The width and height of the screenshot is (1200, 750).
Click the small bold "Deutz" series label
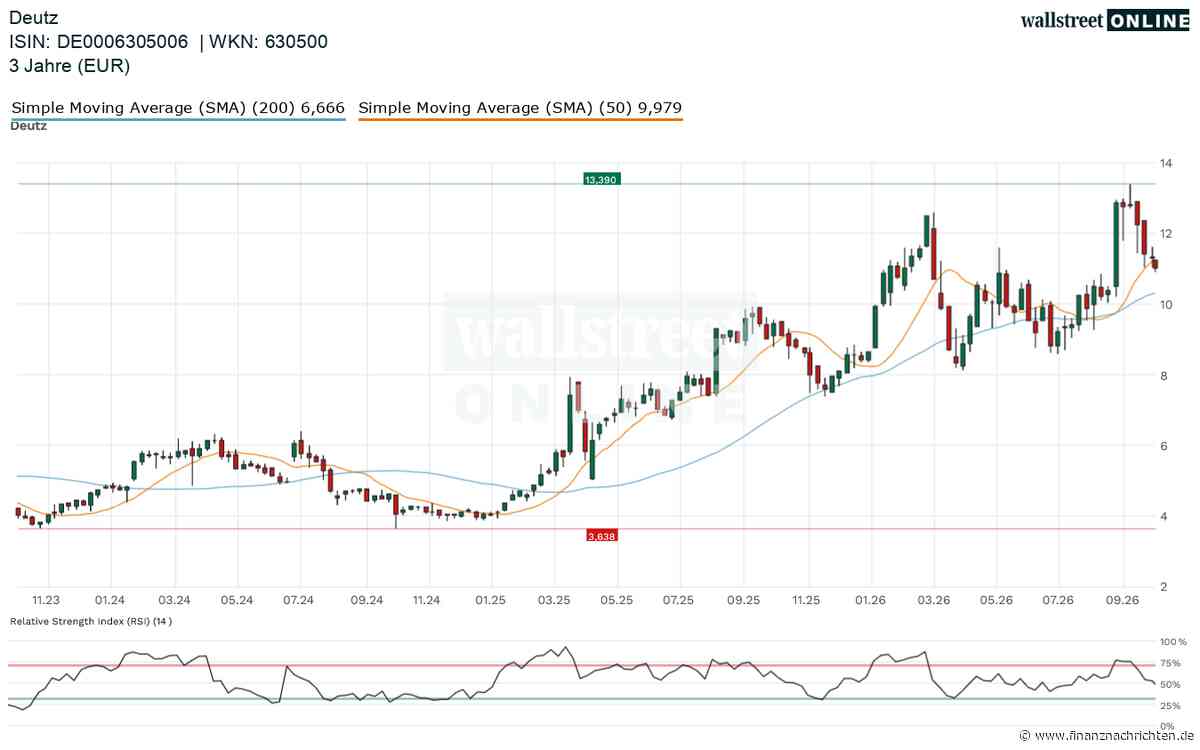[x=29, y=126]
